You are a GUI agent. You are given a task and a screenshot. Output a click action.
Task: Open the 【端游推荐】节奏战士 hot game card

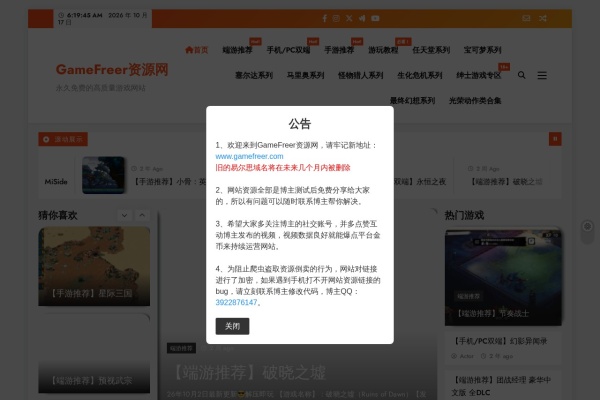[x=503, y=278]
